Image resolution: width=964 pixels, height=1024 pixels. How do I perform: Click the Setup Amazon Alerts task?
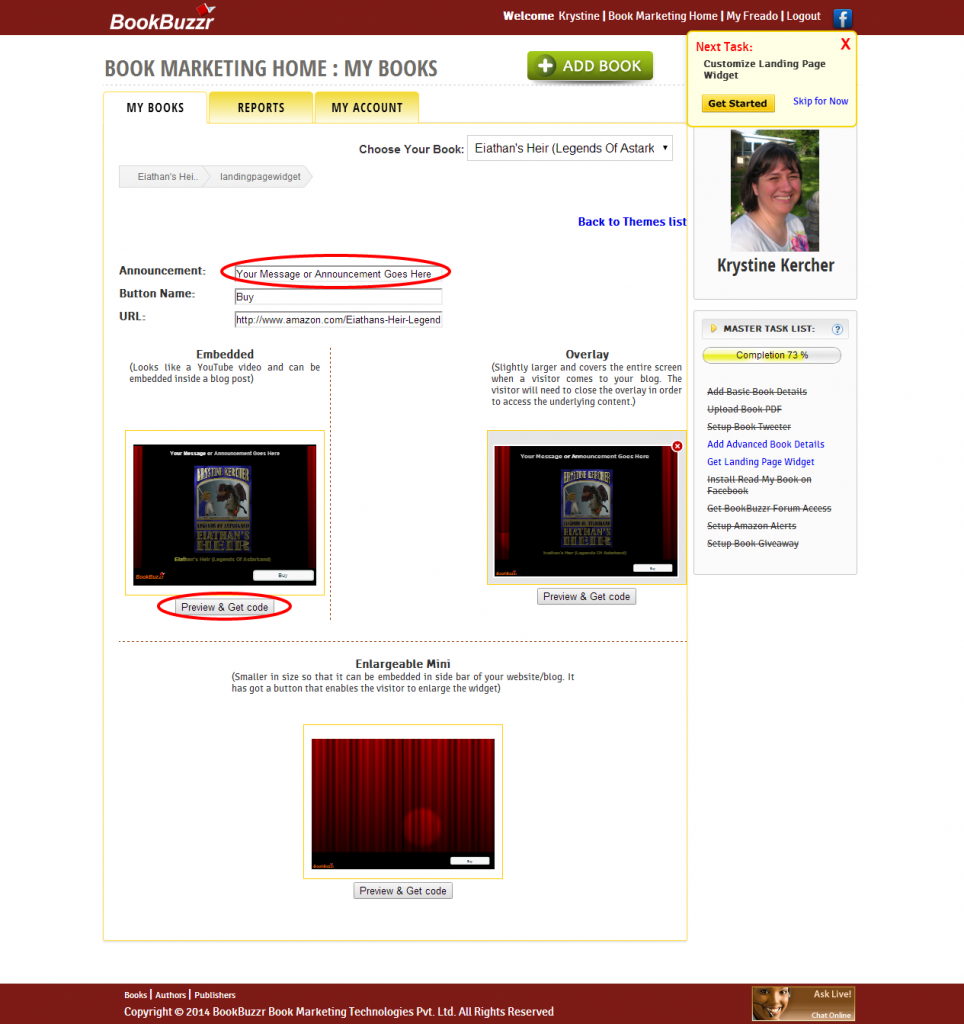[x=752, y=526]
